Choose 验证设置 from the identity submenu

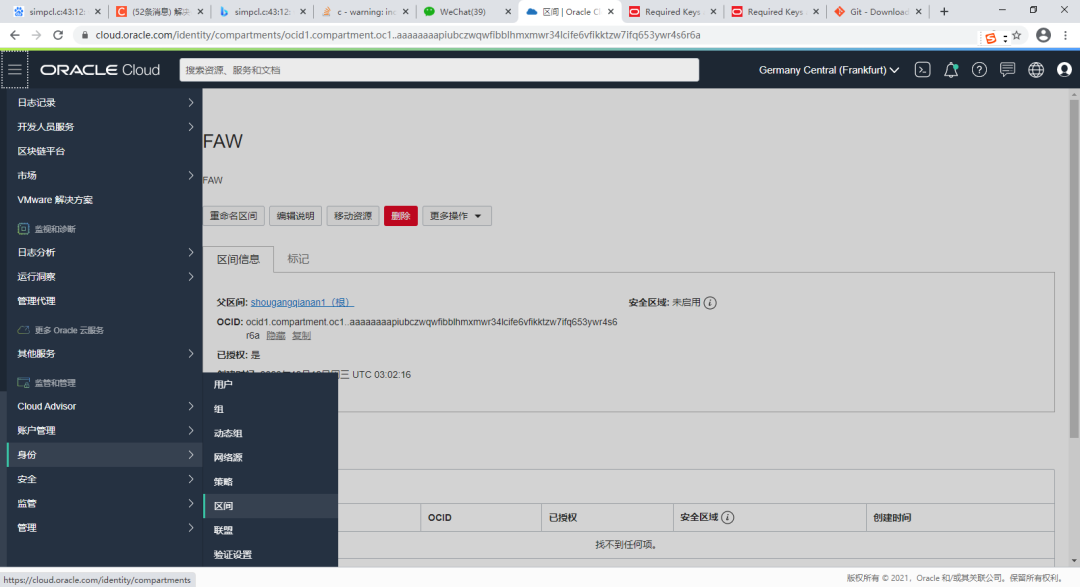pos(270,555)
